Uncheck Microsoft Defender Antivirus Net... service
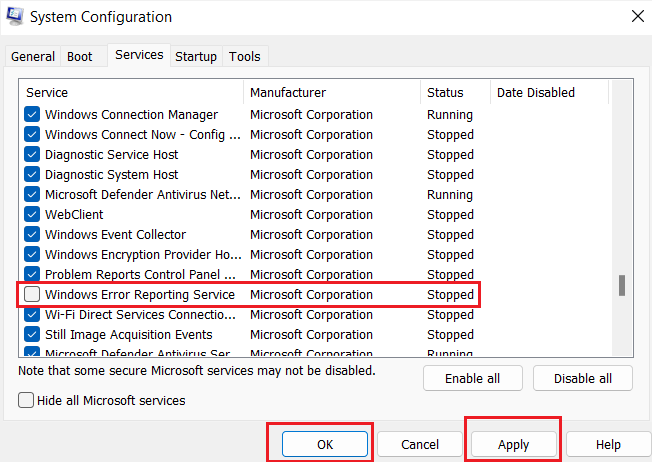The width and height of the screenshot is (652, 462). [32, 194]
